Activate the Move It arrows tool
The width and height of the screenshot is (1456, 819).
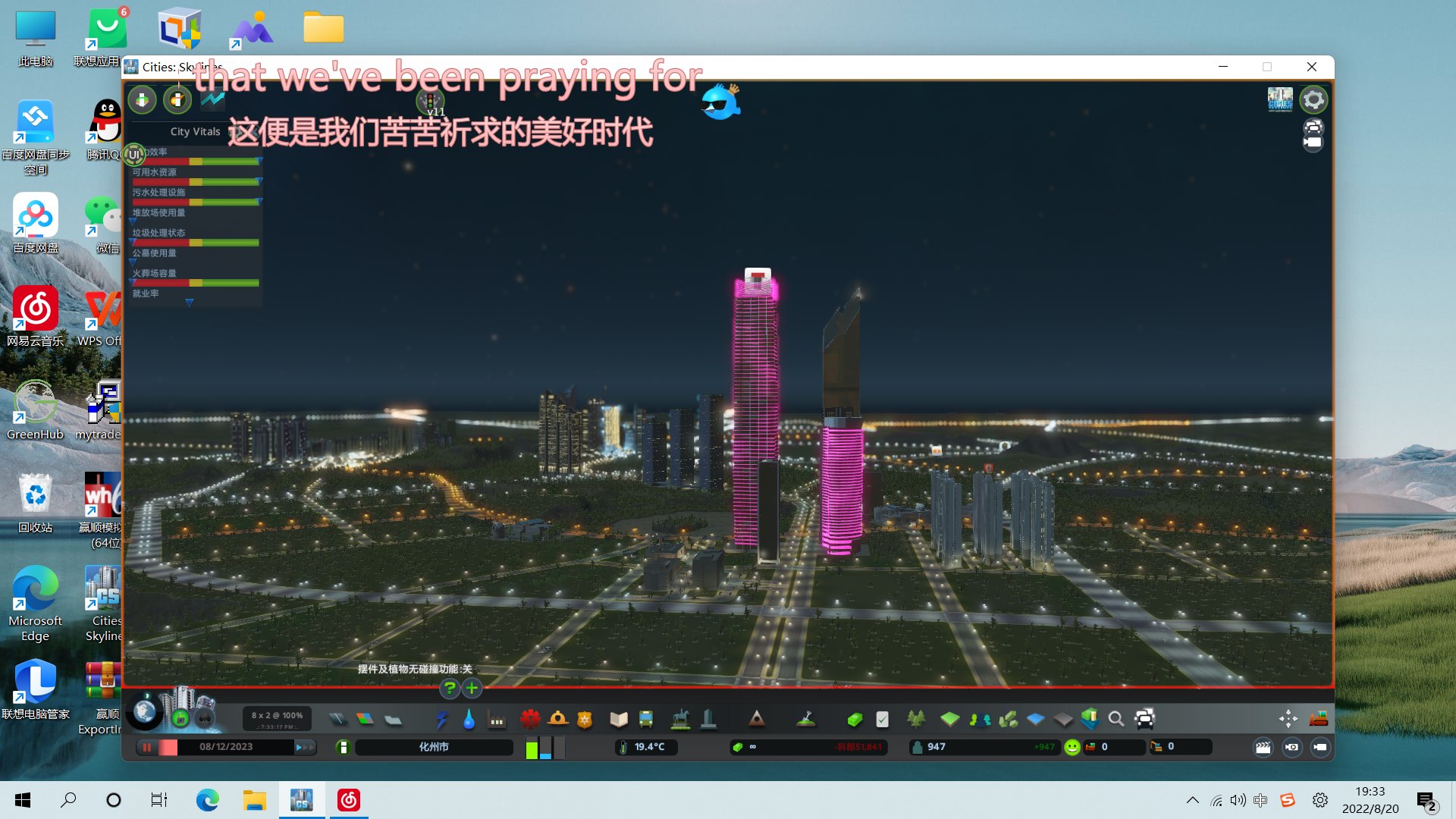pos(1288,719)
